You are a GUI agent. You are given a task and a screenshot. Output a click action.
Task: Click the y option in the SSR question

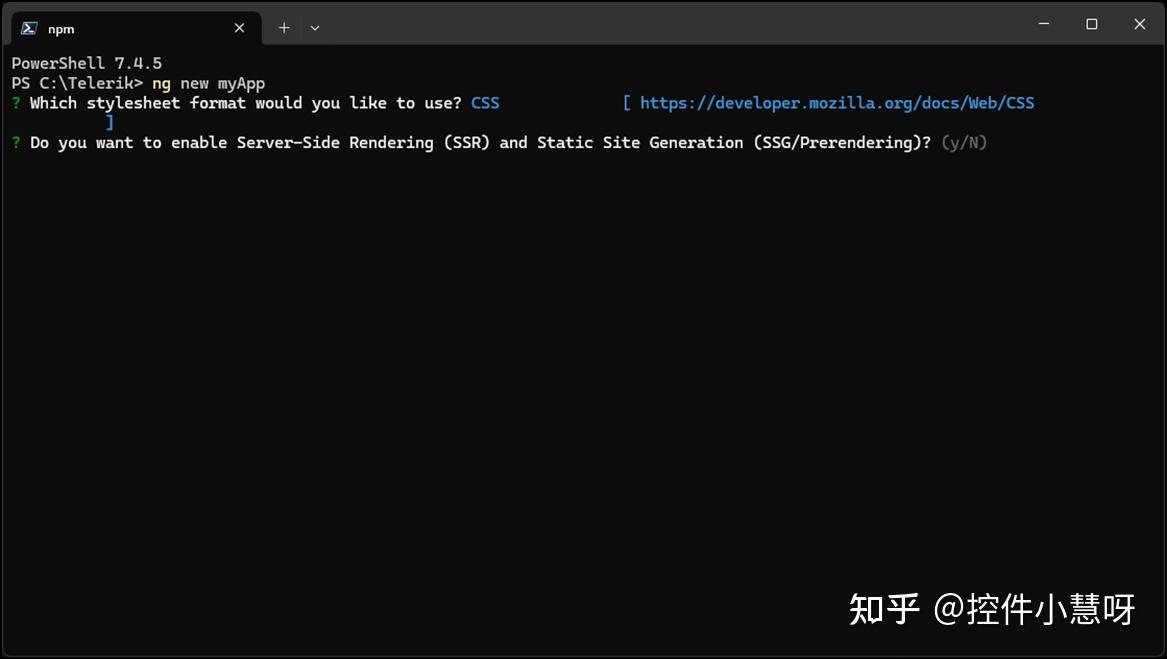click(954, 142)
